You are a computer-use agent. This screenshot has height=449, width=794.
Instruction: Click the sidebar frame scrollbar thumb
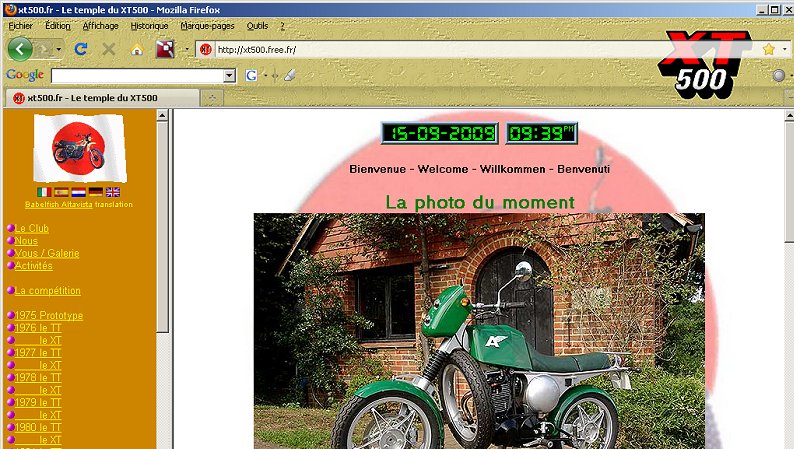tap(162, 227)
